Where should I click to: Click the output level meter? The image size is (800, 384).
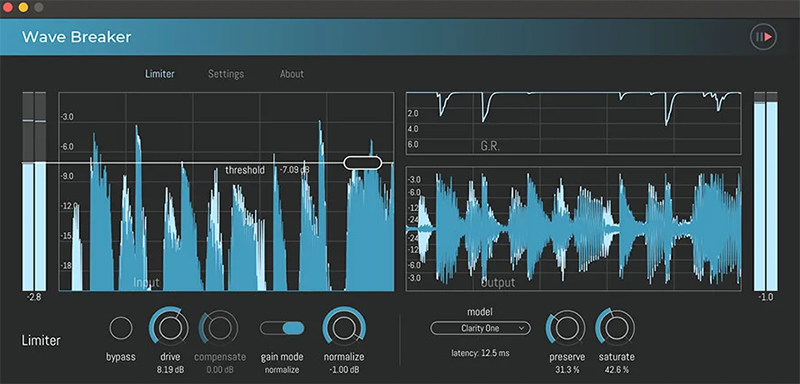[766, 191]
